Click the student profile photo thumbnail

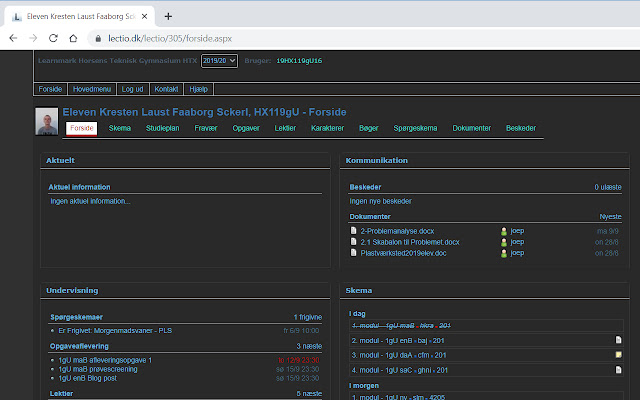point(47,121)
